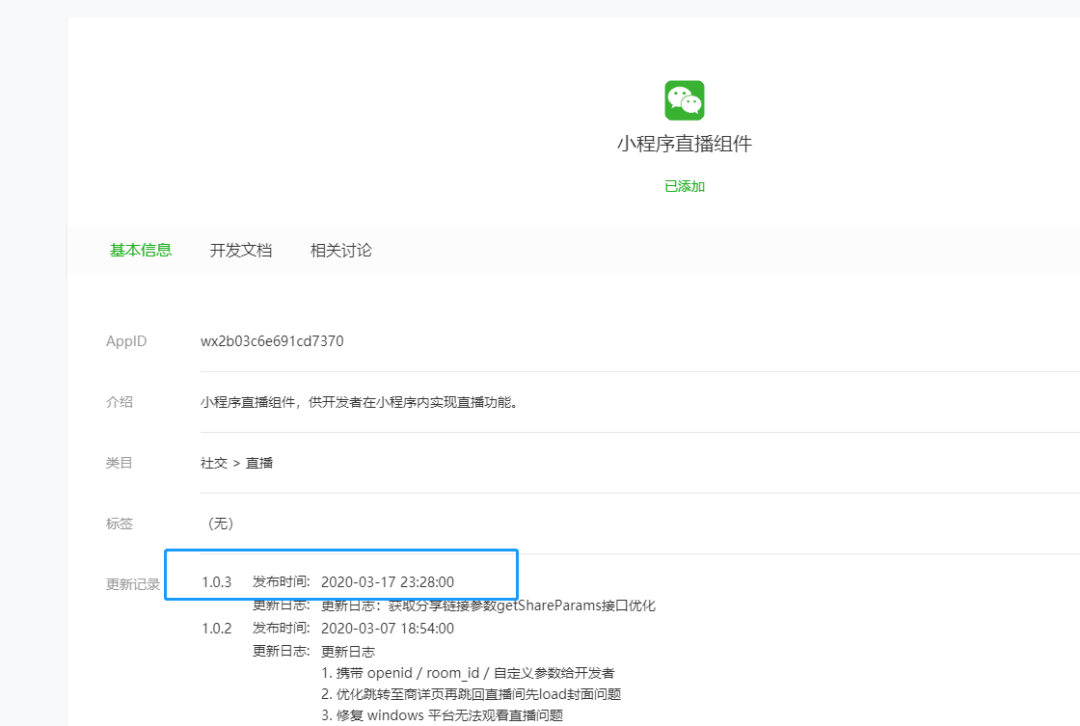Click the green WeChat plugin logo

point(684,101)
